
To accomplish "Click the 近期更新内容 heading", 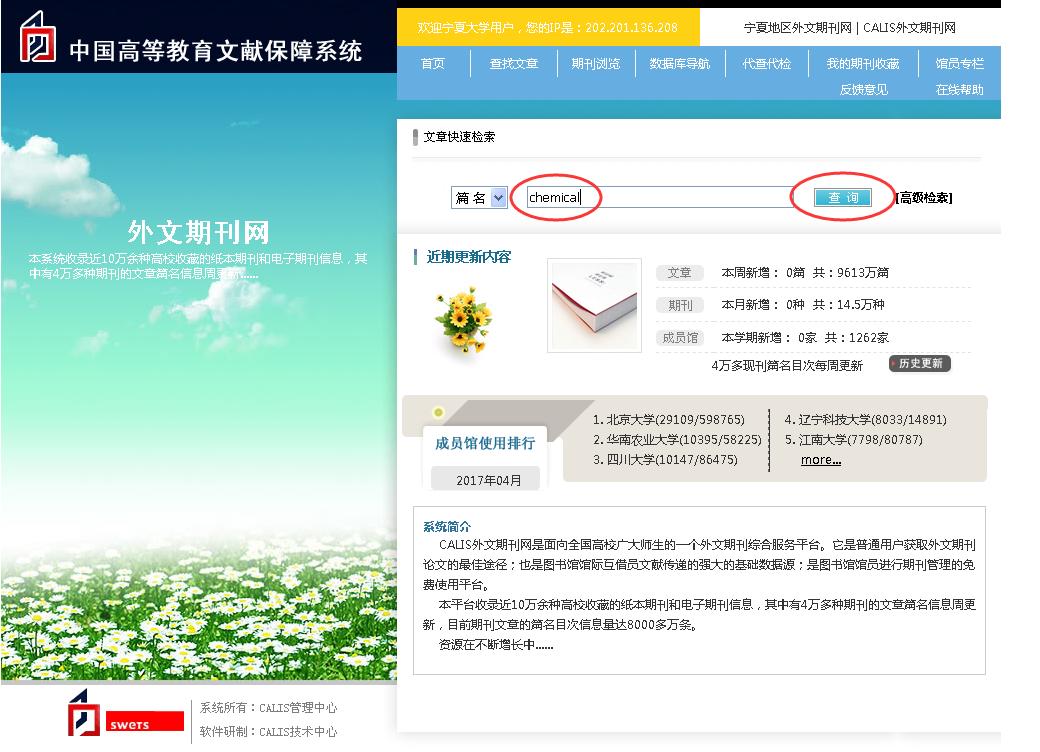I will 468,257.
